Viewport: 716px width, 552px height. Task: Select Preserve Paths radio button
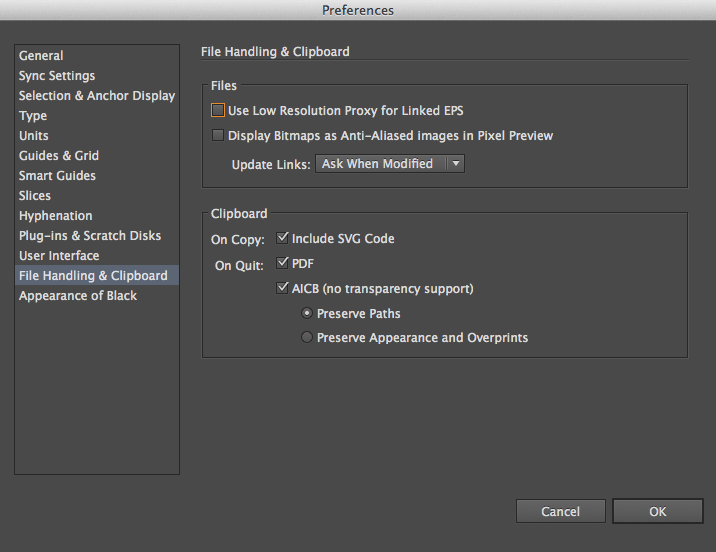coord(307,313)
